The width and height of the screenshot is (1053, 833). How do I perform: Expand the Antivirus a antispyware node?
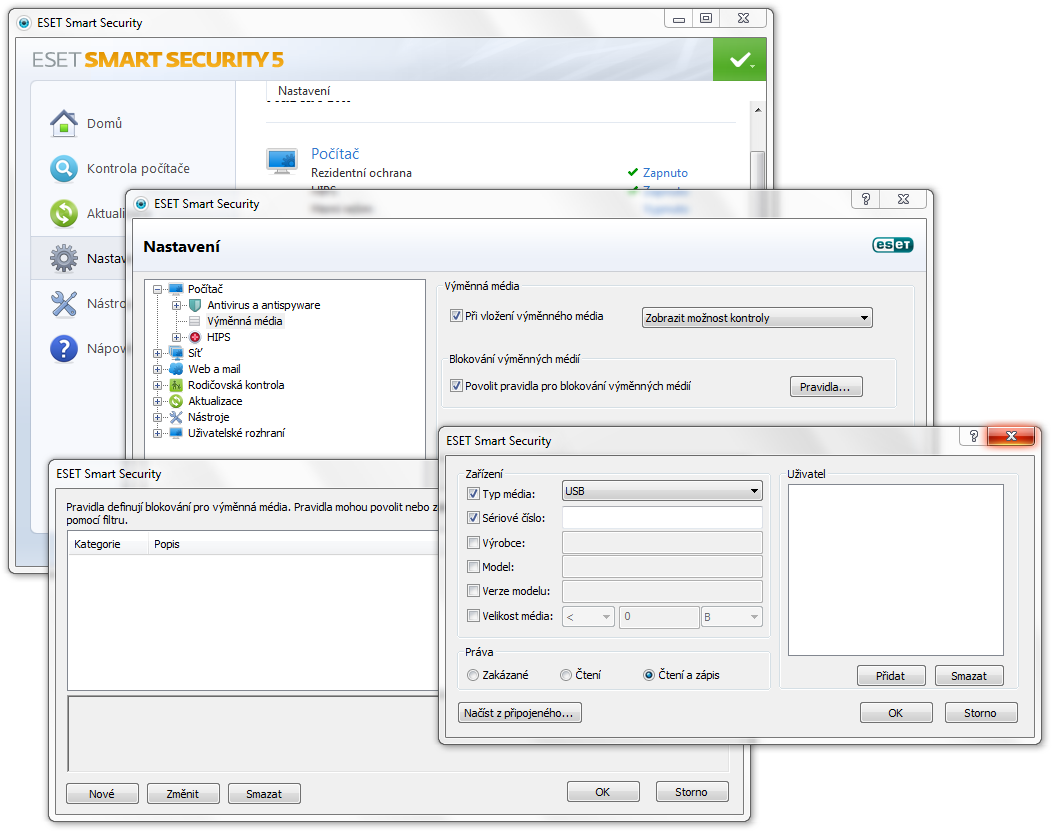[x=176, y=306]
